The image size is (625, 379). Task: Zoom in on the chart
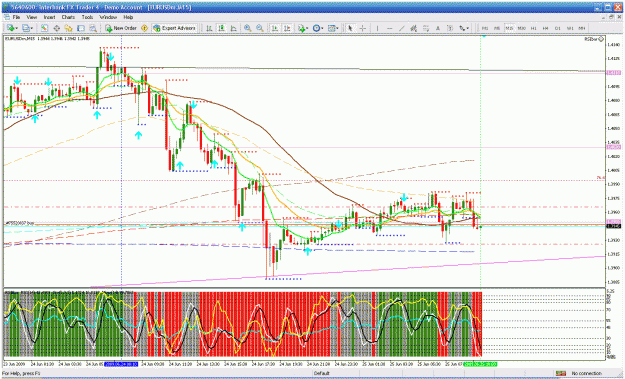(248, 28)
